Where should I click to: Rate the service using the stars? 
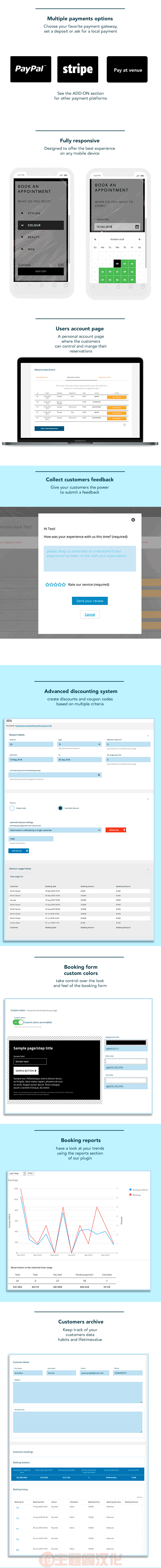click(x=55, y=584)
